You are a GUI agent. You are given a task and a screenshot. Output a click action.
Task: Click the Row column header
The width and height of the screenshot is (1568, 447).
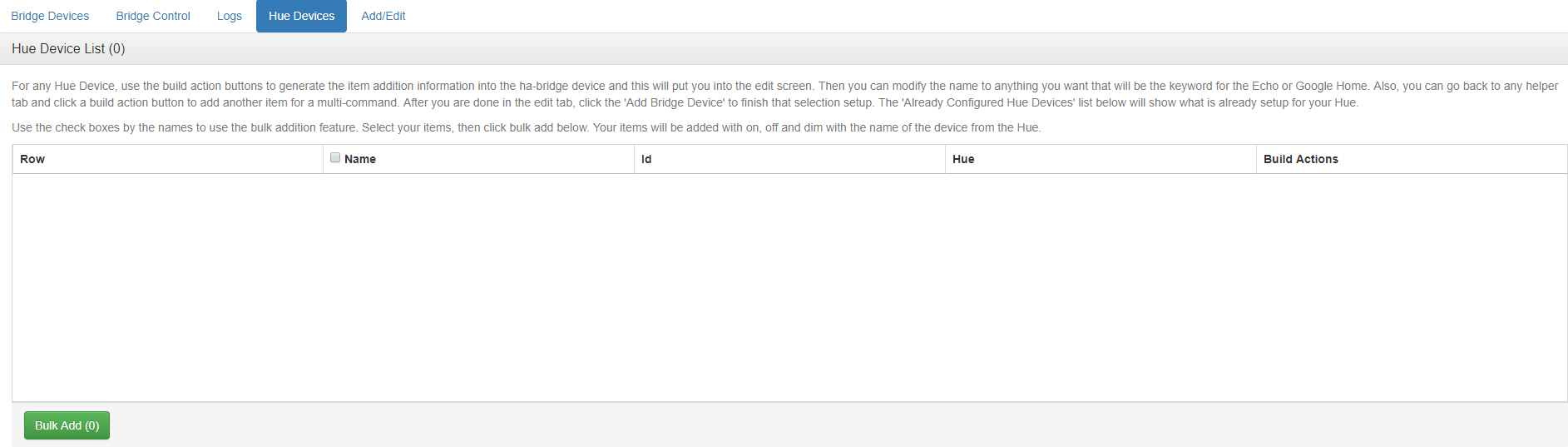[32, 159]
